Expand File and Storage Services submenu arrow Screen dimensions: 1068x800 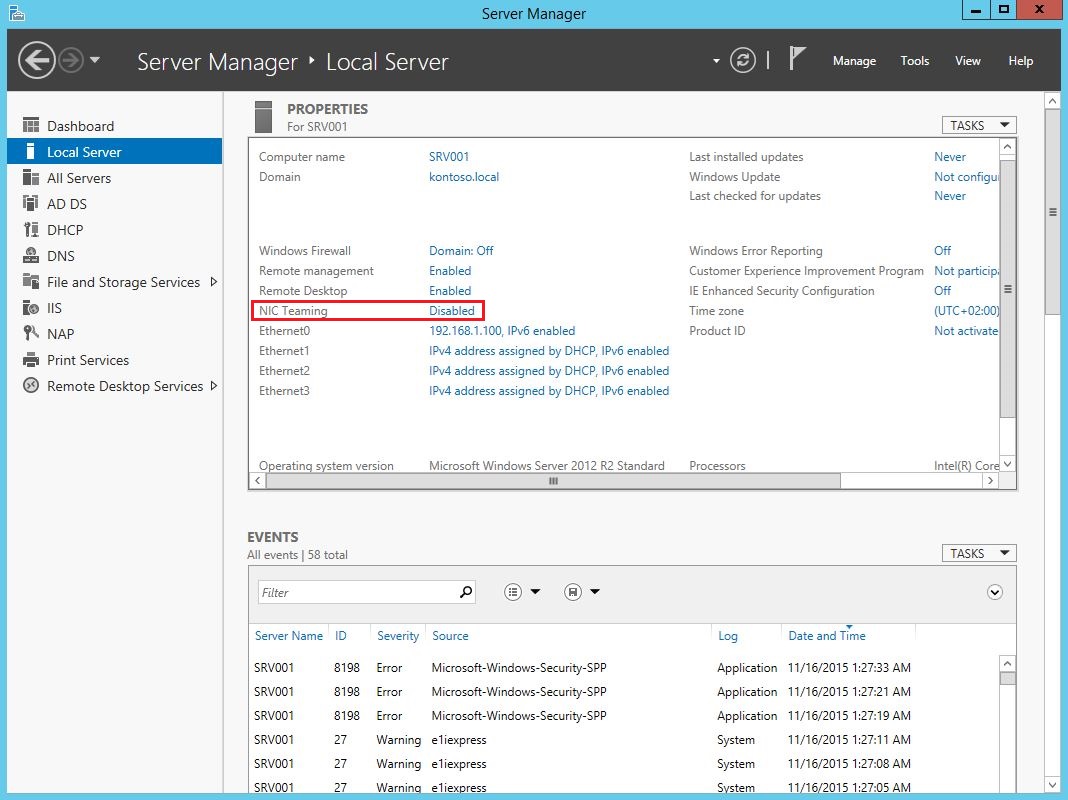click(x=213, y=282)
